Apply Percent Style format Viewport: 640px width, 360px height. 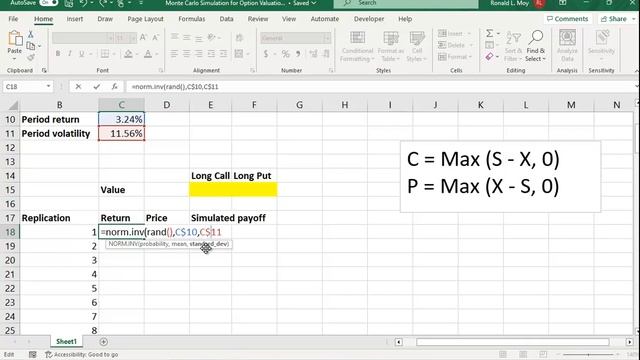coord(285,54)
